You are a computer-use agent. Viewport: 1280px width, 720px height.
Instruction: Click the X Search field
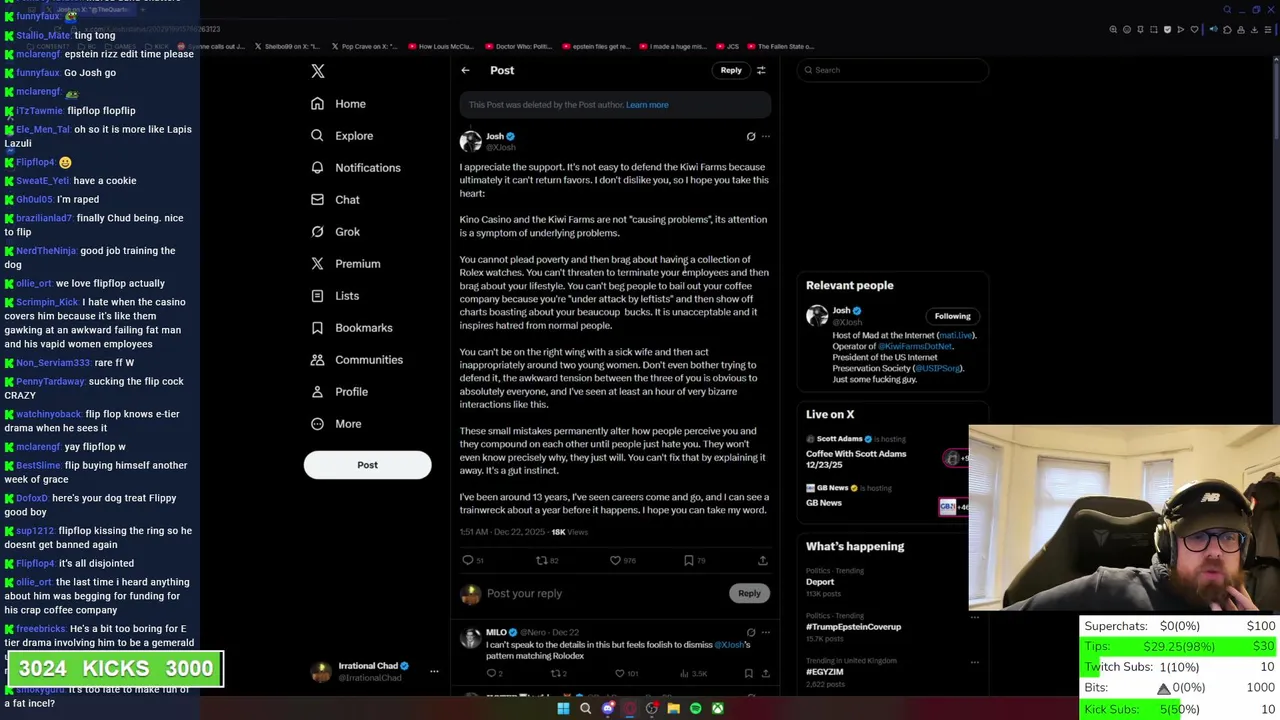[893, 70]
